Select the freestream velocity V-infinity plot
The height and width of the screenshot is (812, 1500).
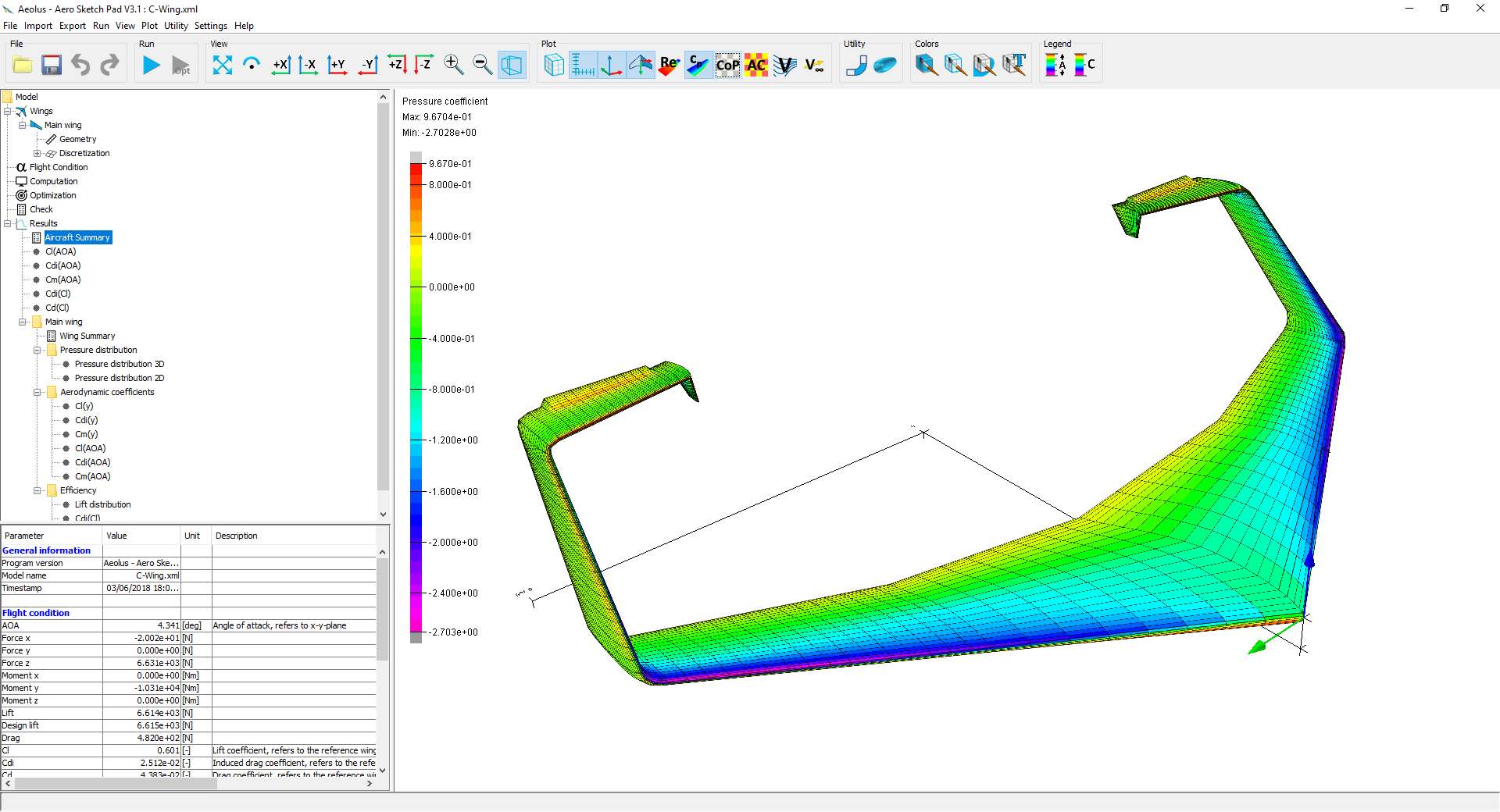coord(815,65)
